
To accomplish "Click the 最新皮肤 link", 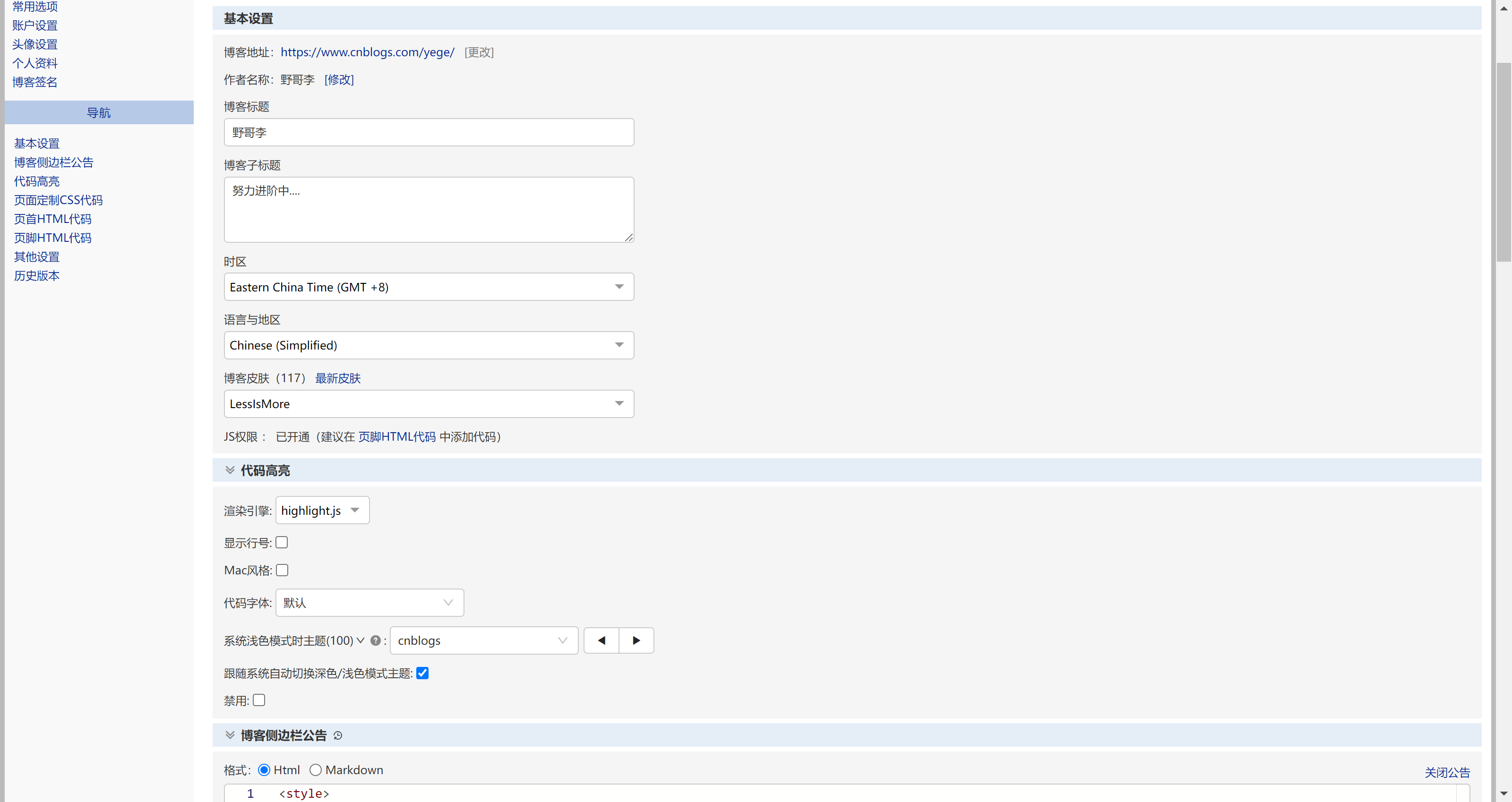I will pyautogui.click(x=337, y=378).
